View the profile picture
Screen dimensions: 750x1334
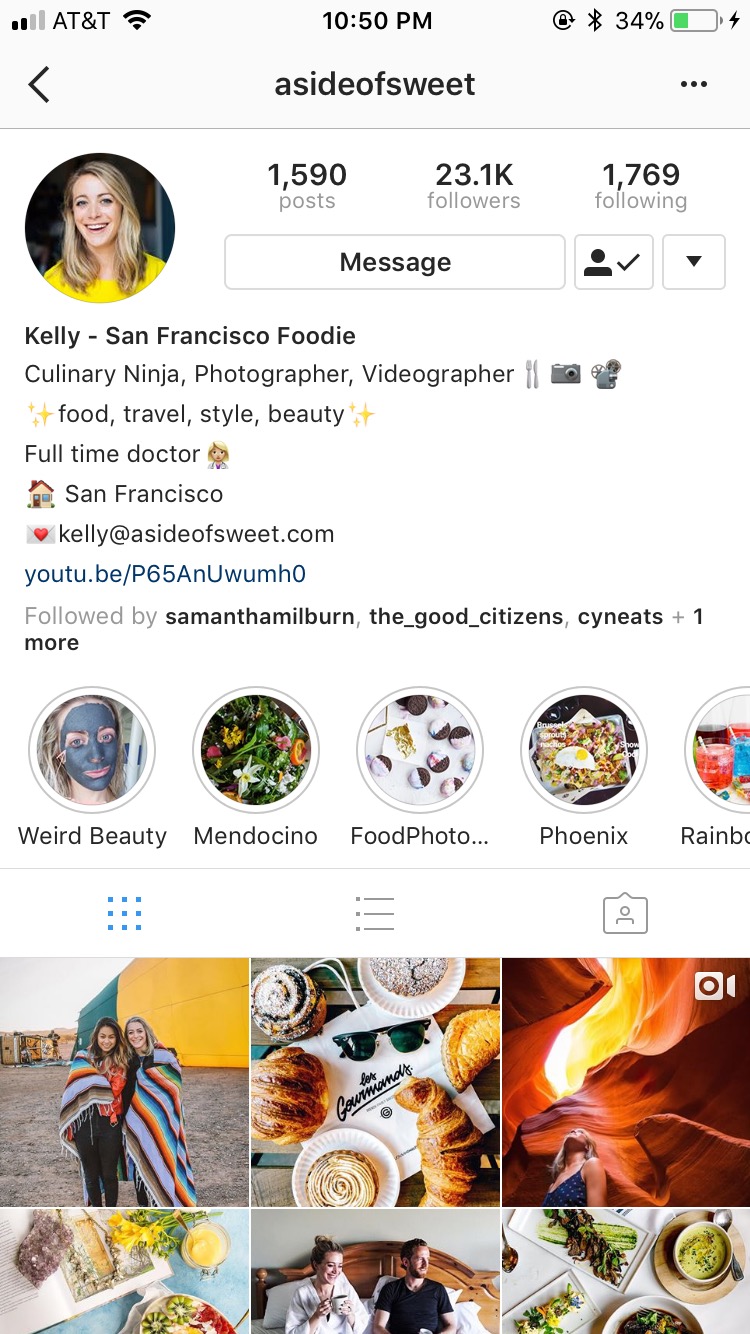point(100,228)
